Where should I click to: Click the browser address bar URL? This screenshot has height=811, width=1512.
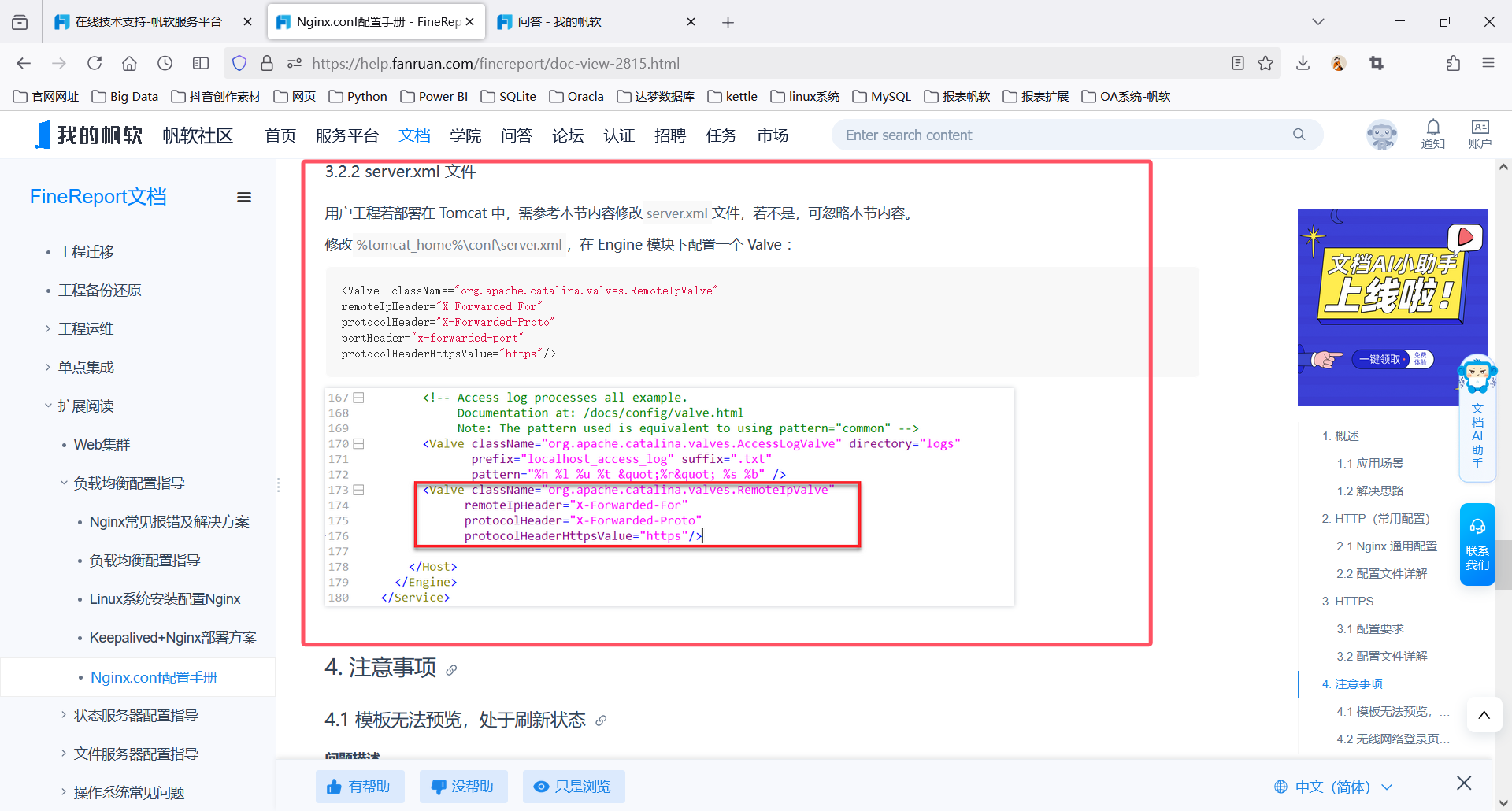(495, 63)
